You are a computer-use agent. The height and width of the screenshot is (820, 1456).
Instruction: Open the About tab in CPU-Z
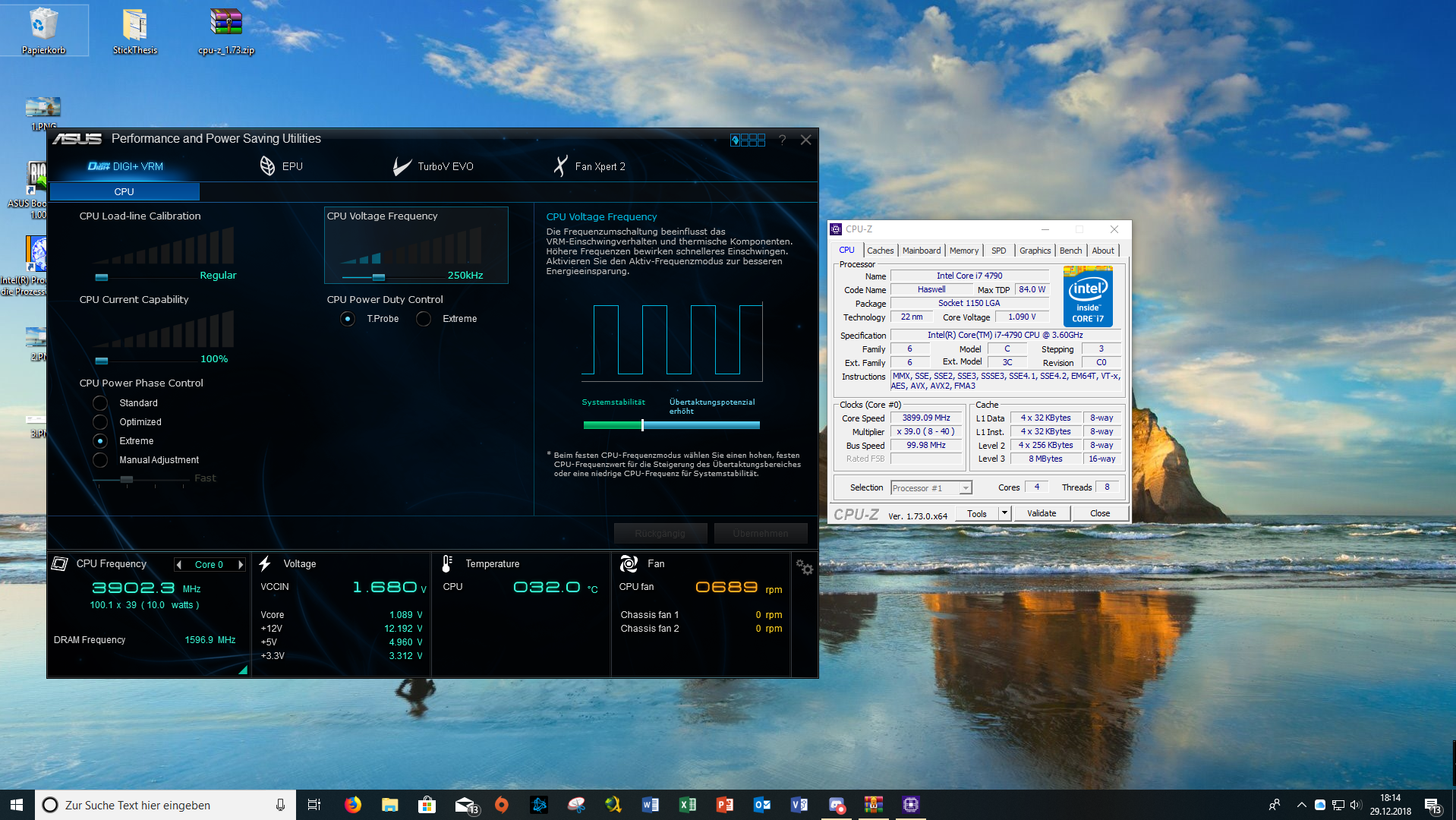(1103, 251)
